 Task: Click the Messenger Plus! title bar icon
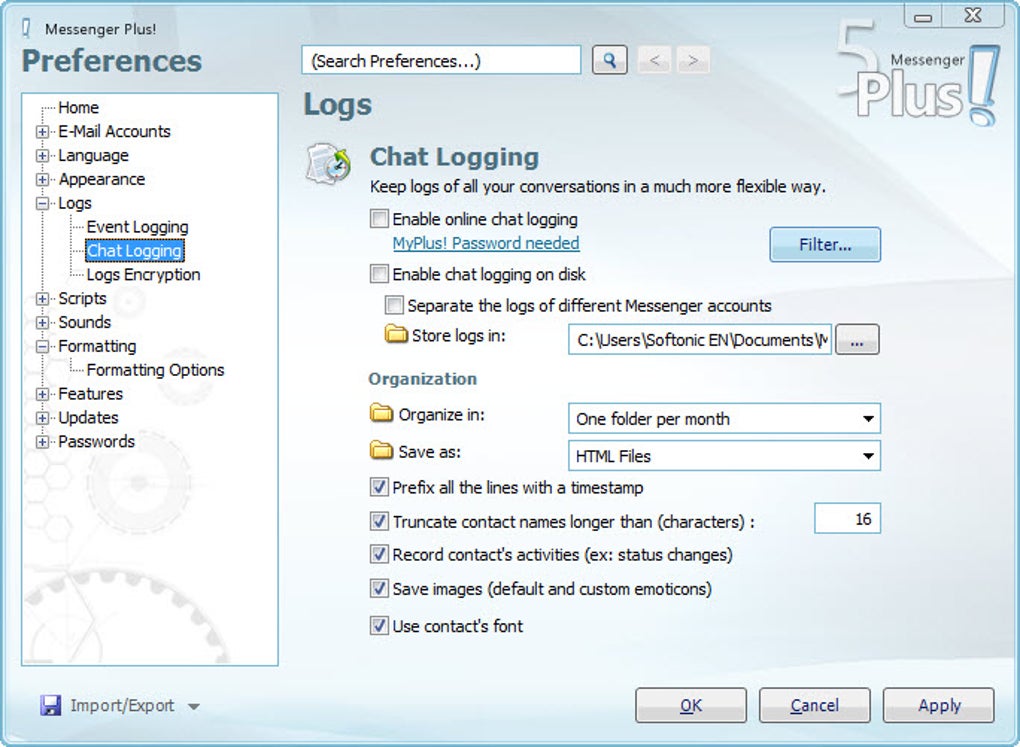(27, 28)
